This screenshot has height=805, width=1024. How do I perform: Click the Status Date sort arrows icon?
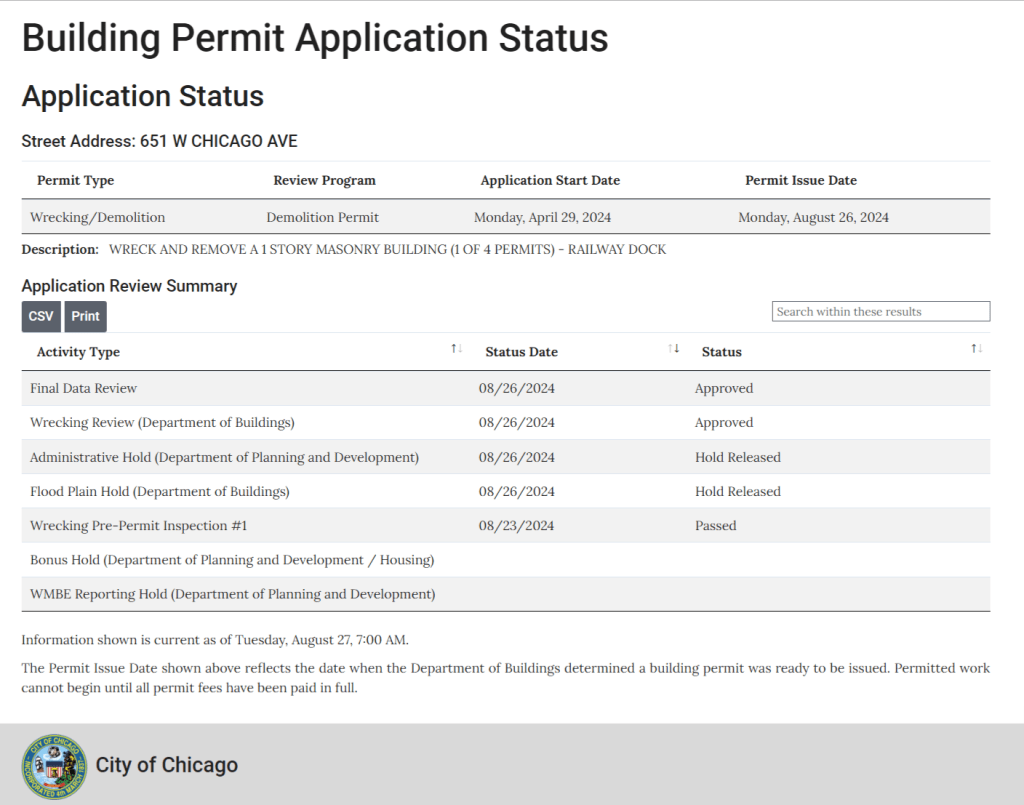pyautogui.click(x=673, y=348)
